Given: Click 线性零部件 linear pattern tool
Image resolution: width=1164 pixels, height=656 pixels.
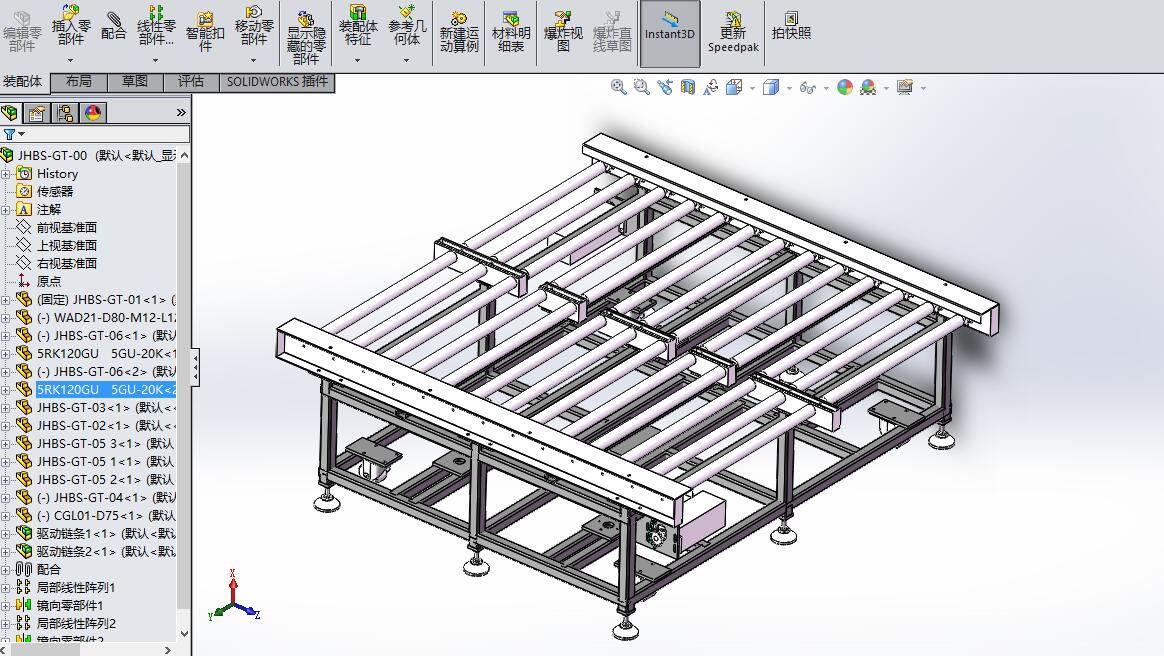Looking at the screenshot, I should tap(156, 26).
